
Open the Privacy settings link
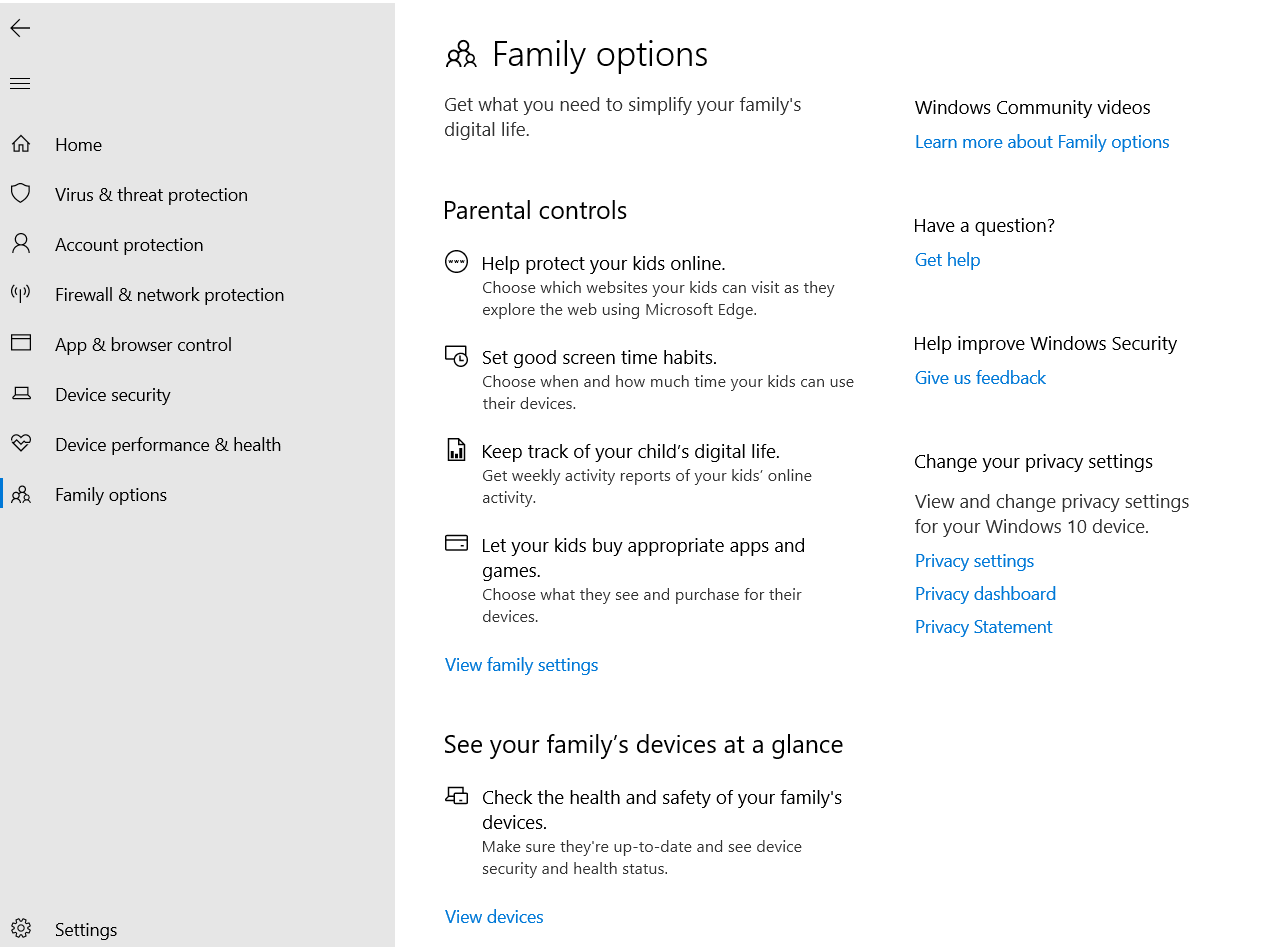tap(974, 561)
